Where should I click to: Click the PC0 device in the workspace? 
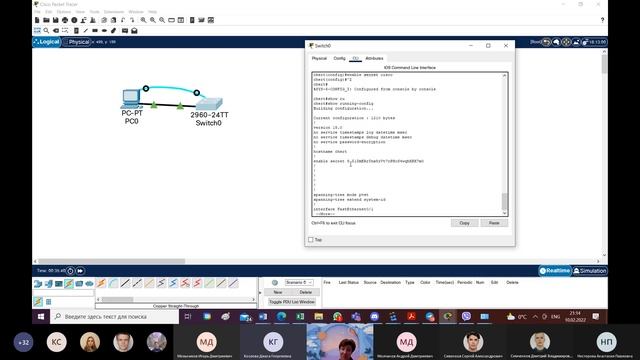(x=131, y=99)
